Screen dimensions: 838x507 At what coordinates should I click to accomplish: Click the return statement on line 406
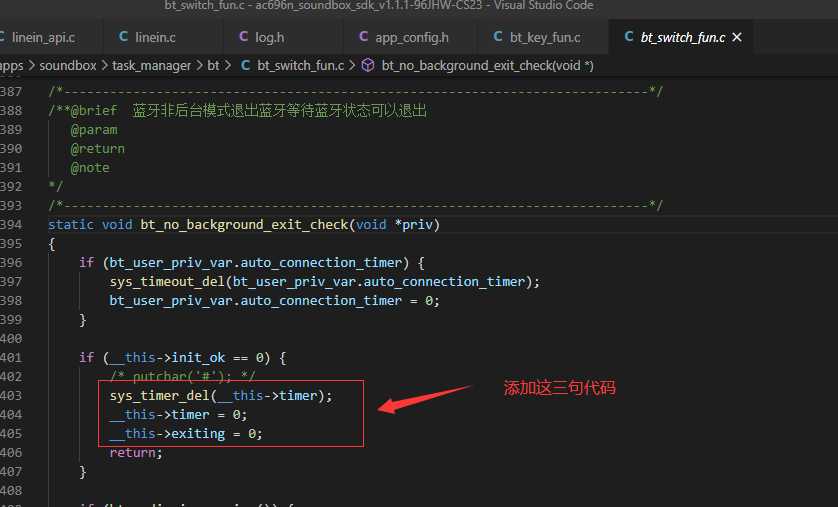[x=136, y=453]
